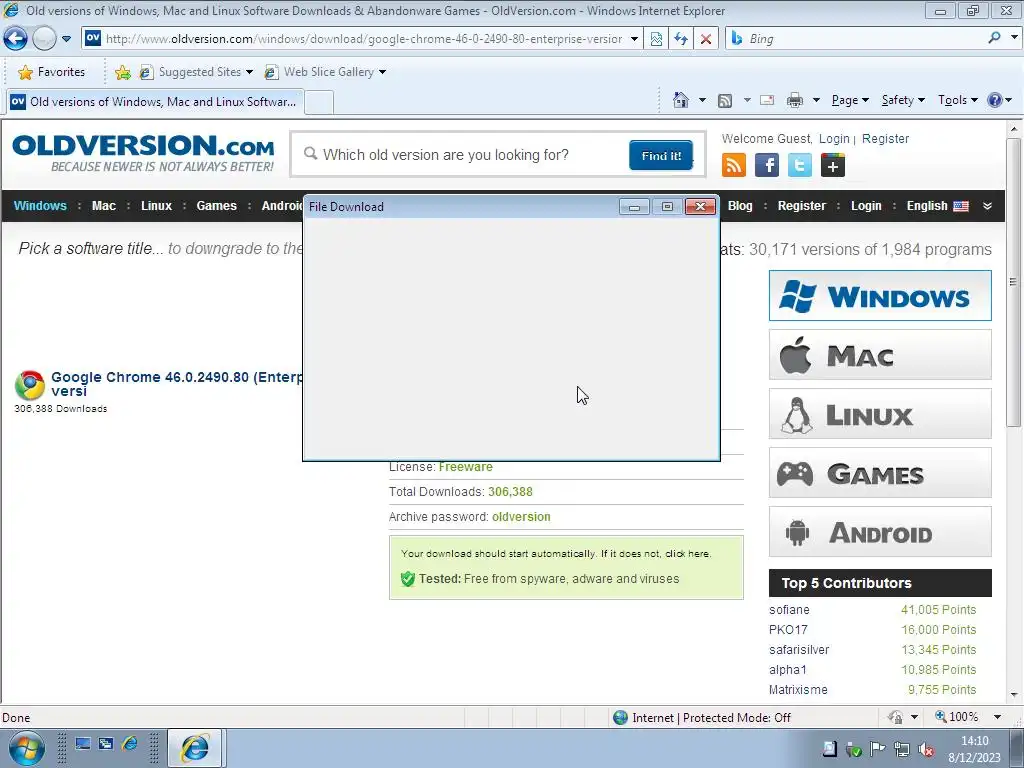The height and width of the screenshot is (768, 1024).
Task: Click the blue Help question mark icon
Action: [995, 100]
